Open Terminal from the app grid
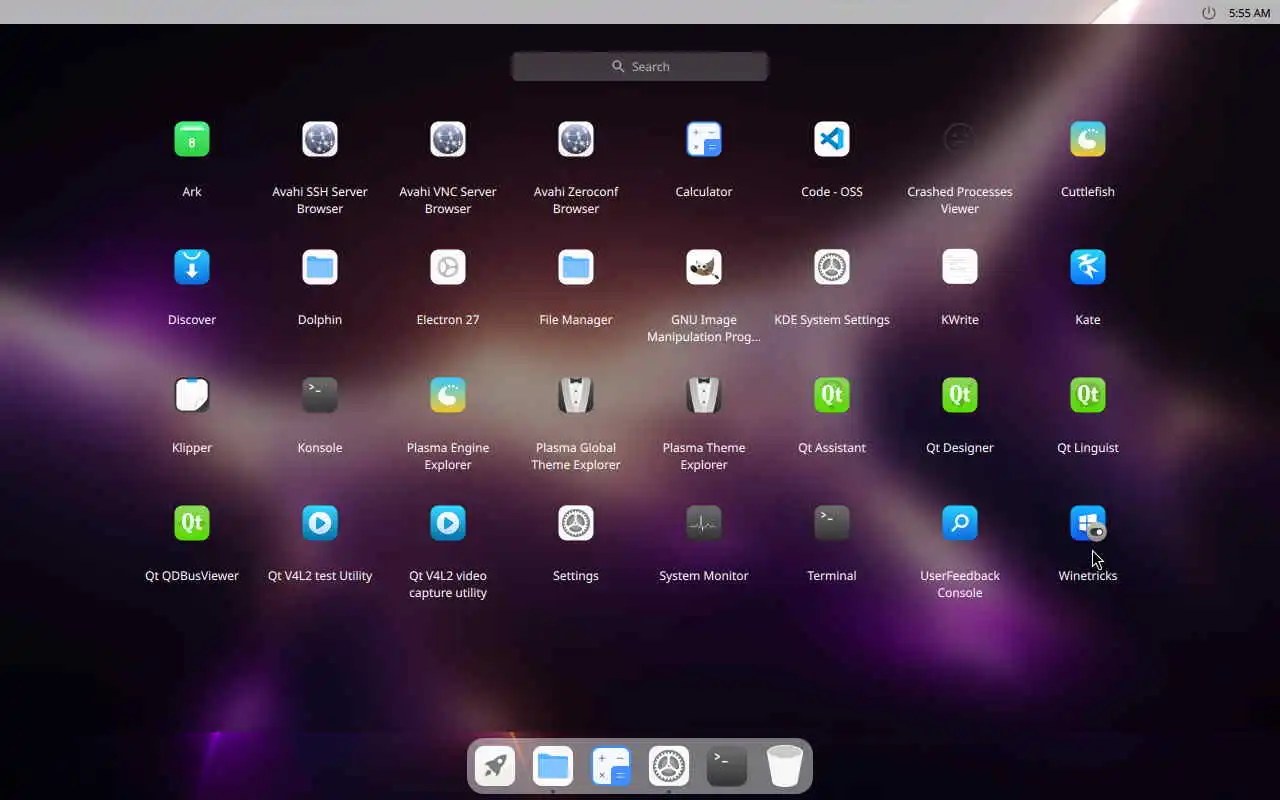1280x800 pixels. pos(832,523)
